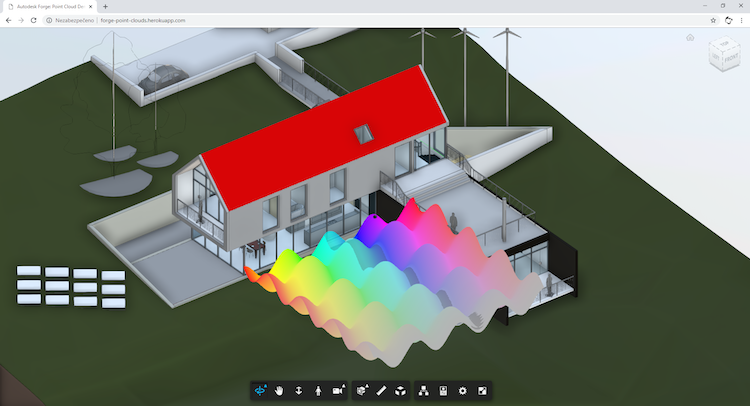Click the ViewCube FRONT face
750x406 pixels.
click(731, 59)
